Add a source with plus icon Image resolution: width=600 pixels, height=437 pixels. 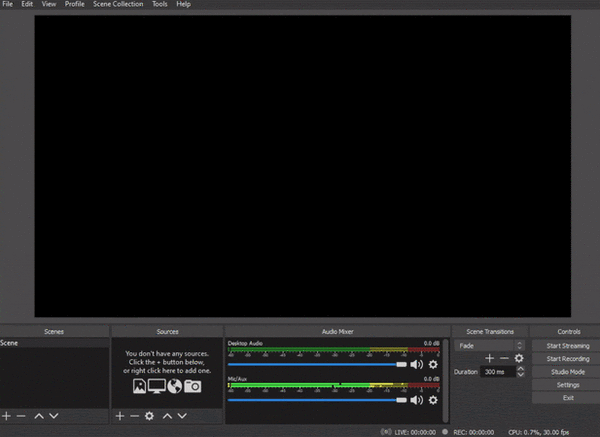click(119, 415)
